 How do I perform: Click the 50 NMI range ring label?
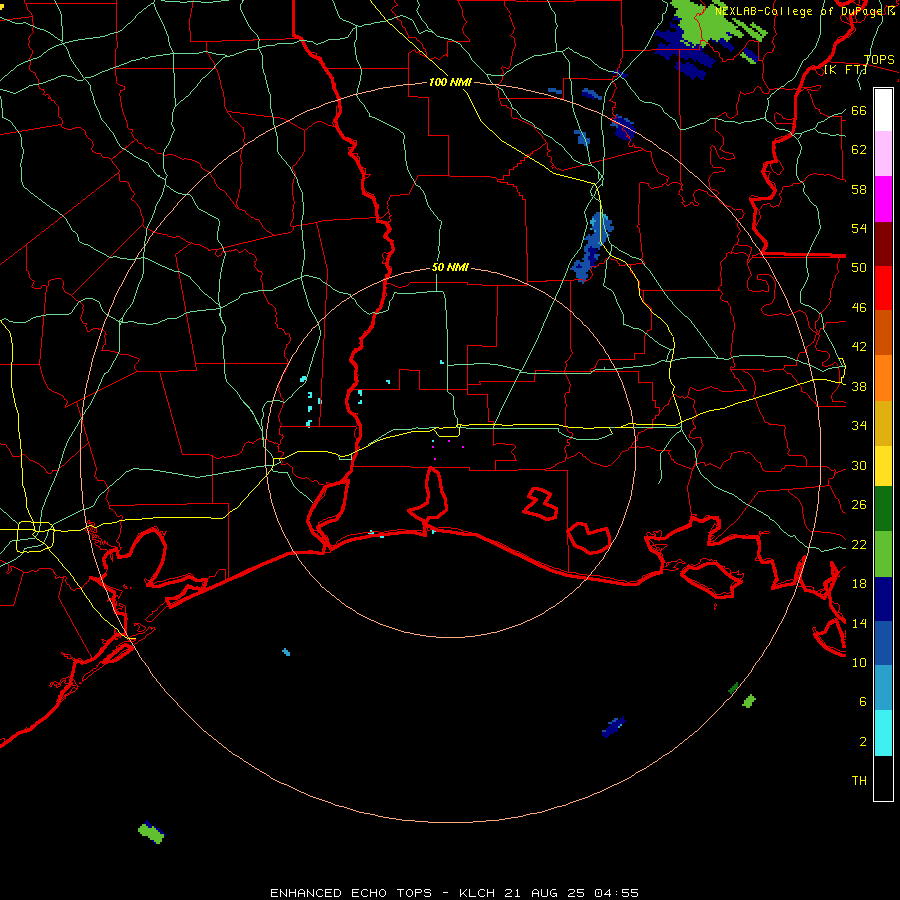click(450, 267)
